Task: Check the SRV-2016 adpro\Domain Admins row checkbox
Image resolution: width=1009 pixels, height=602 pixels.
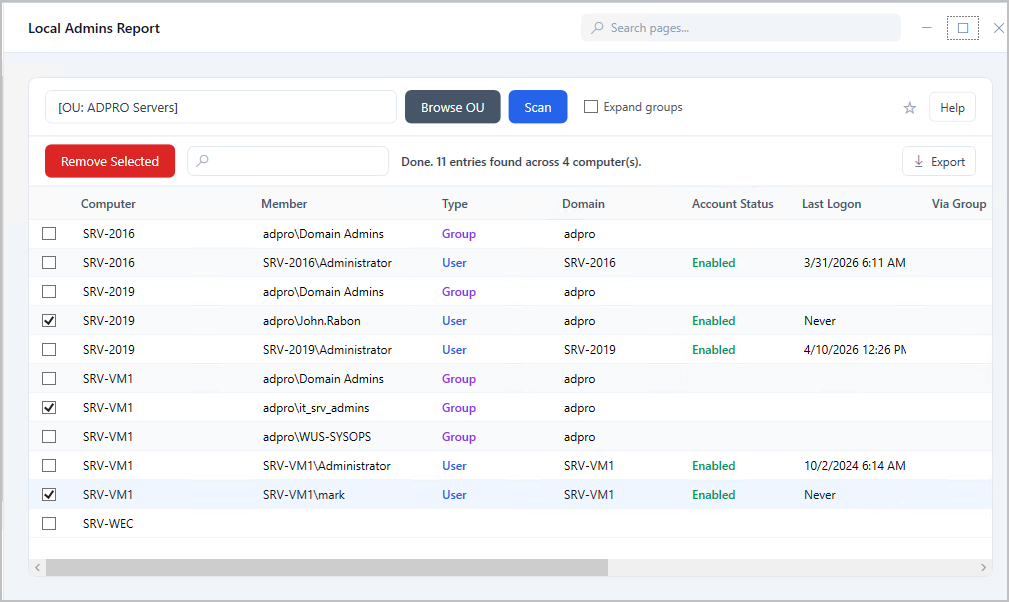Action: tap(49, 233)
